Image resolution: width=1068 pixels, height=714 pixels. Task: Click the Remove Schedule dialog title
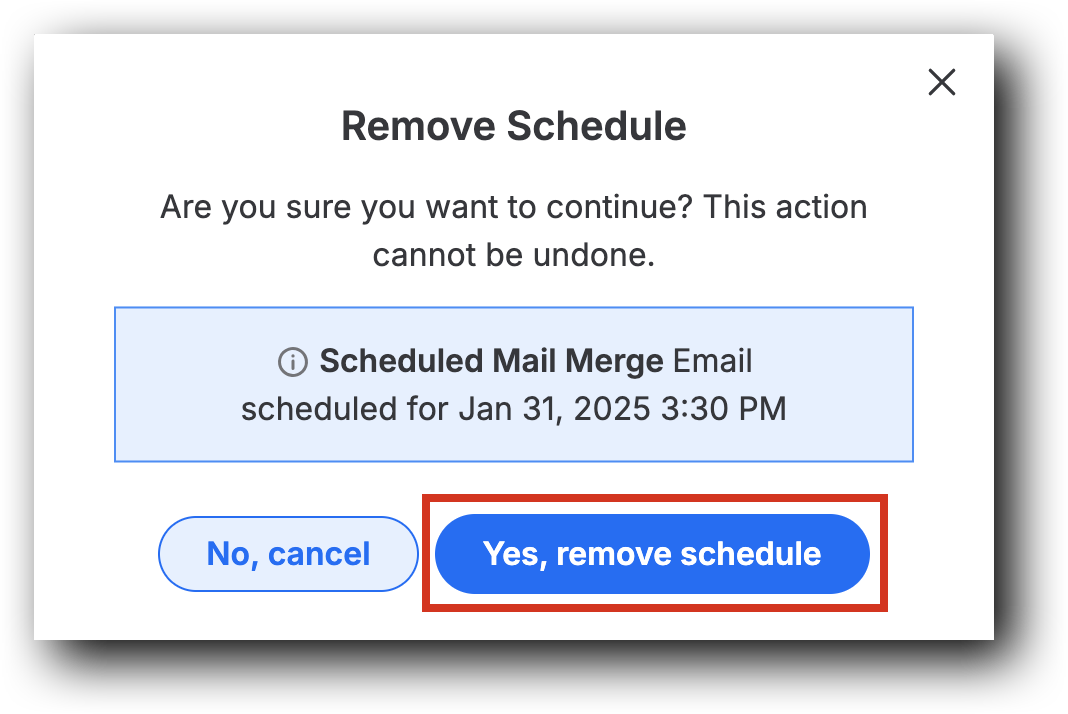(514, 126)
